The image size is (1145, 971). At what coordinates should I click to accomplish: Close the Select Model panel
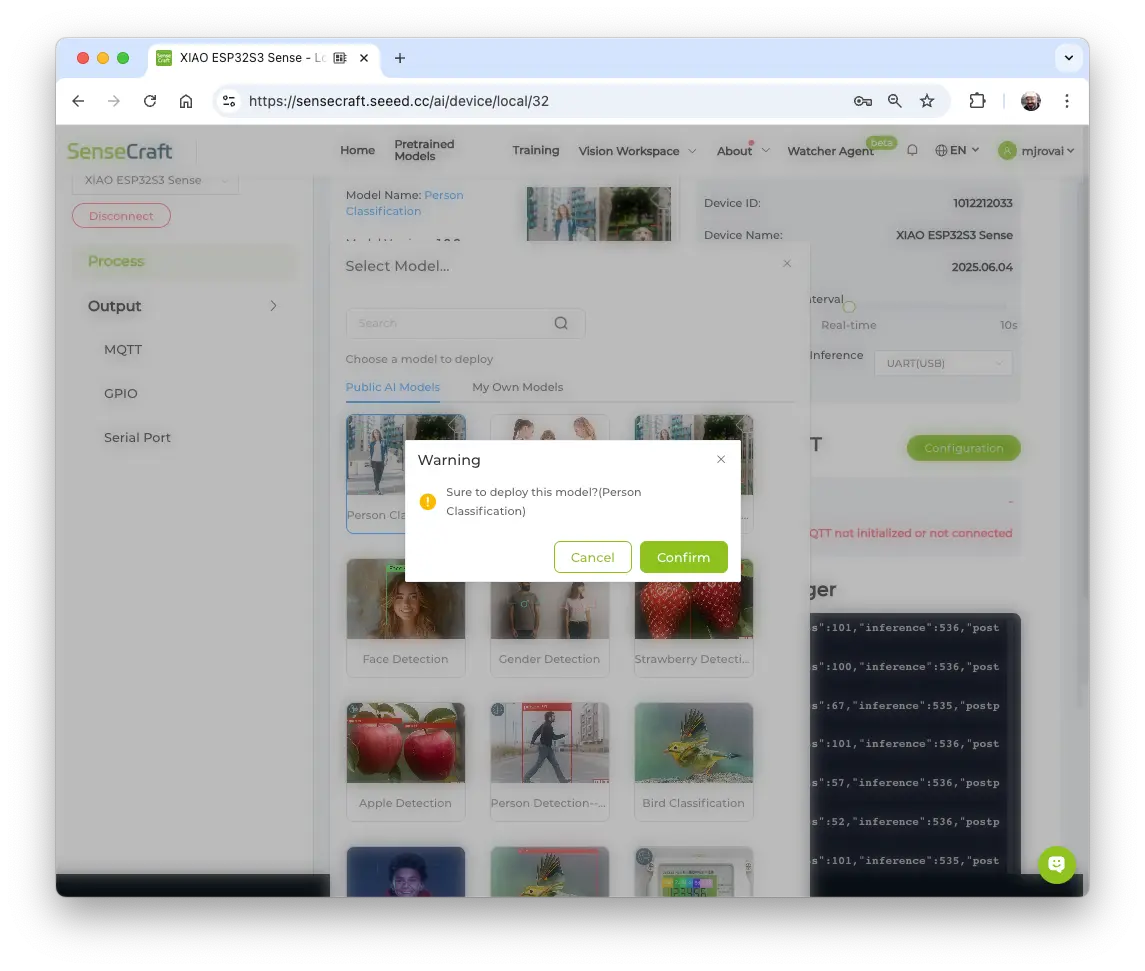pyautogui.click(x=787, y=263)
